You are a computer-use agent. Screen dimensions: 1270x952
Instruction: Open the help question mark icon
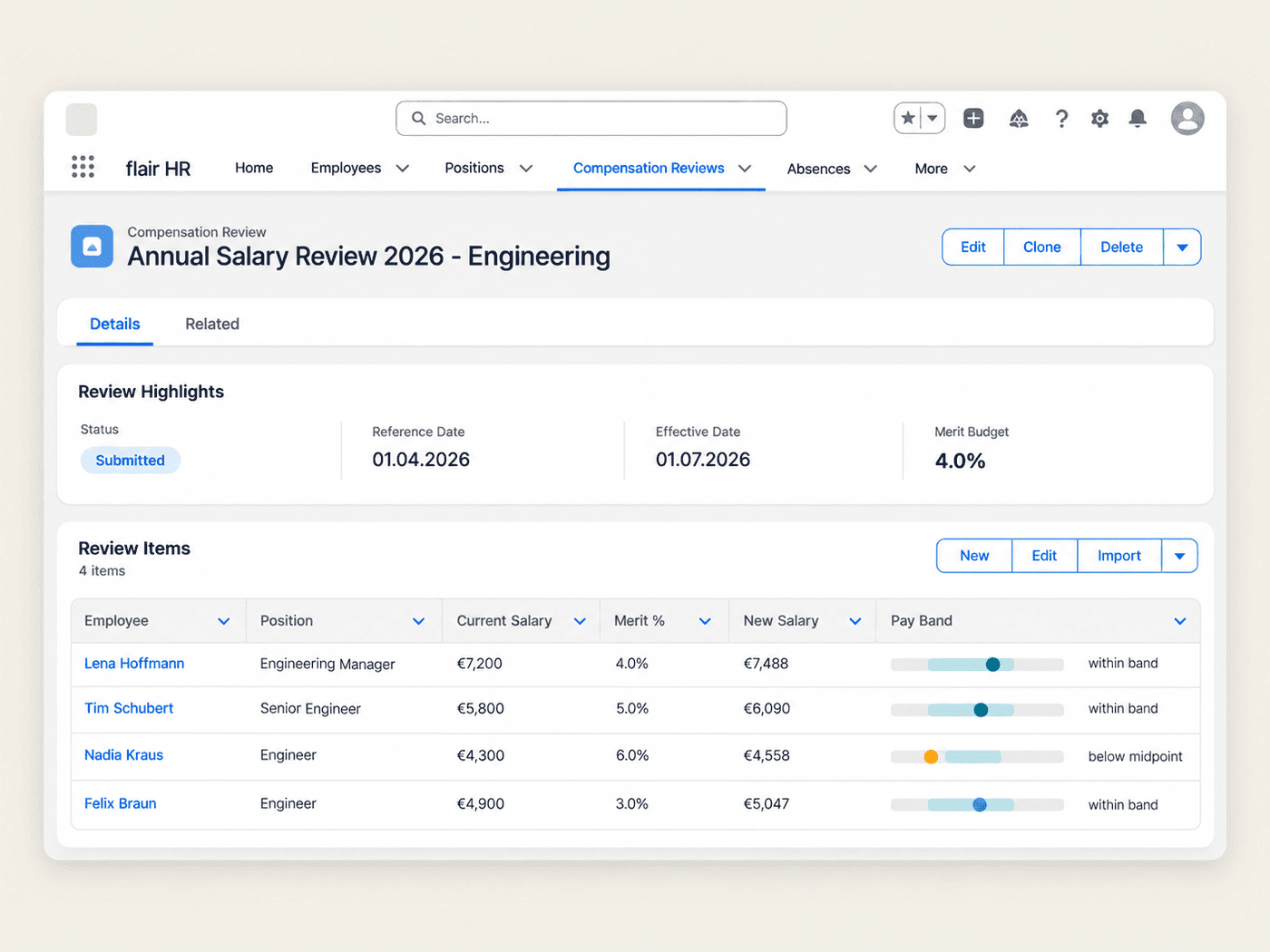(1061, 118)
